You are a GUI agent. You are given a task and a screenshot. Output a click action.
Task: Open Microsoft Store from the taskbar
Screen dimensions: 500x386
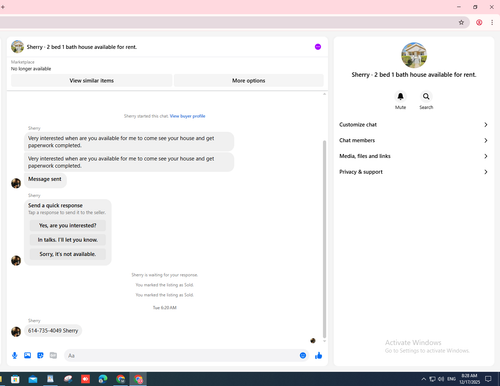[x=15, y=379]
